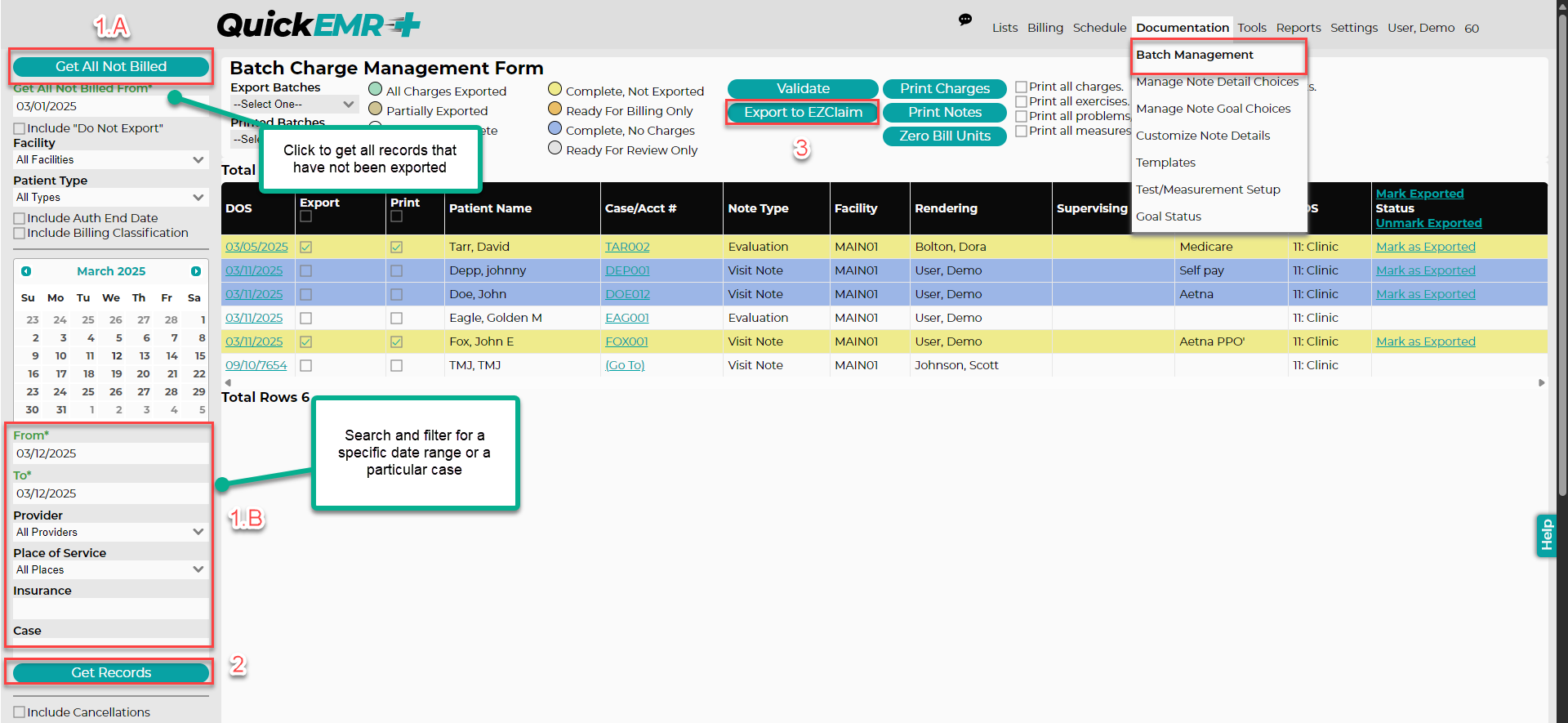Image resolution: width=1568 pixels, height=723 pixels.
Task: Select Test/Measurement Setup menu item
Action: [x=1208, y=190]
